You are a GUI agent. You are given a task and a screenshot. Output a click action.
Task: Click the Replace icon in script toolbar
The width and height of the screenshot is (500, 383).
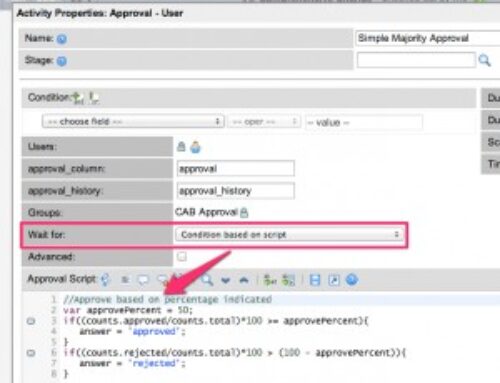pyautogui.click(x=270, y=280)
